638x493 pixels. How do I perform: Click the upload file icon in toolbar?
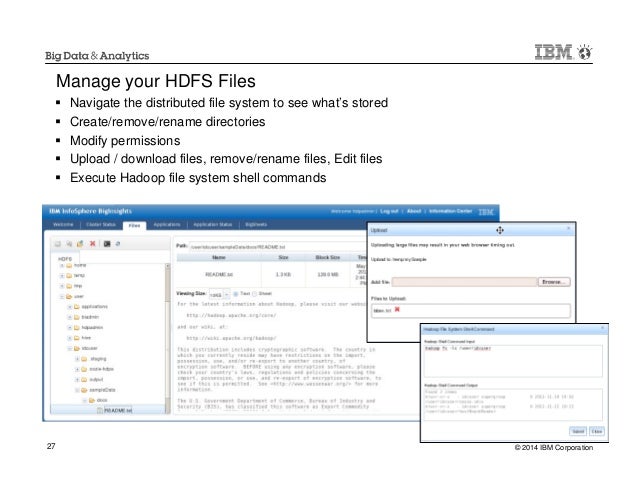pyautogui.click(x=80, y=244)
